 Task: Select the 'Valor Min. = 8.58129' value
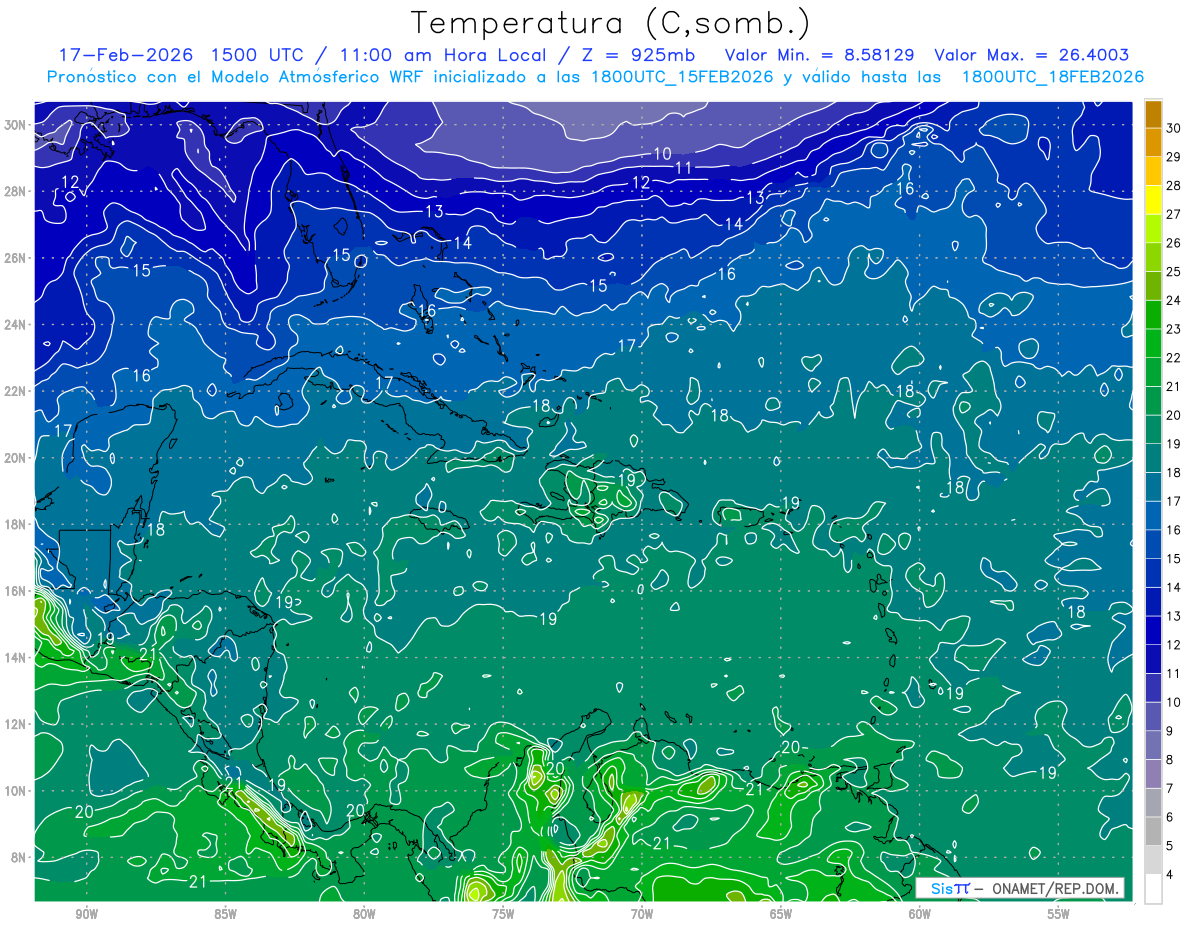pyautogui.click(x=819, y=55)
